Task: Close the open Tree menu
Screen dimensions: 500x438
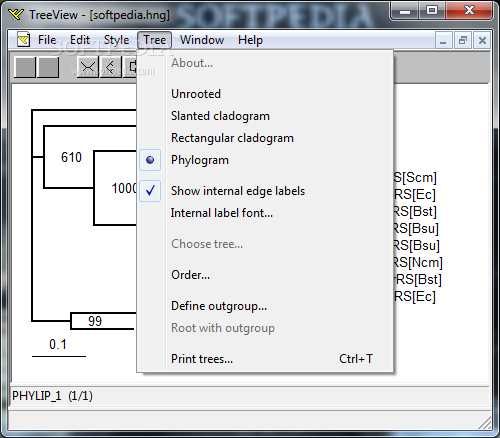Action: 154,40
